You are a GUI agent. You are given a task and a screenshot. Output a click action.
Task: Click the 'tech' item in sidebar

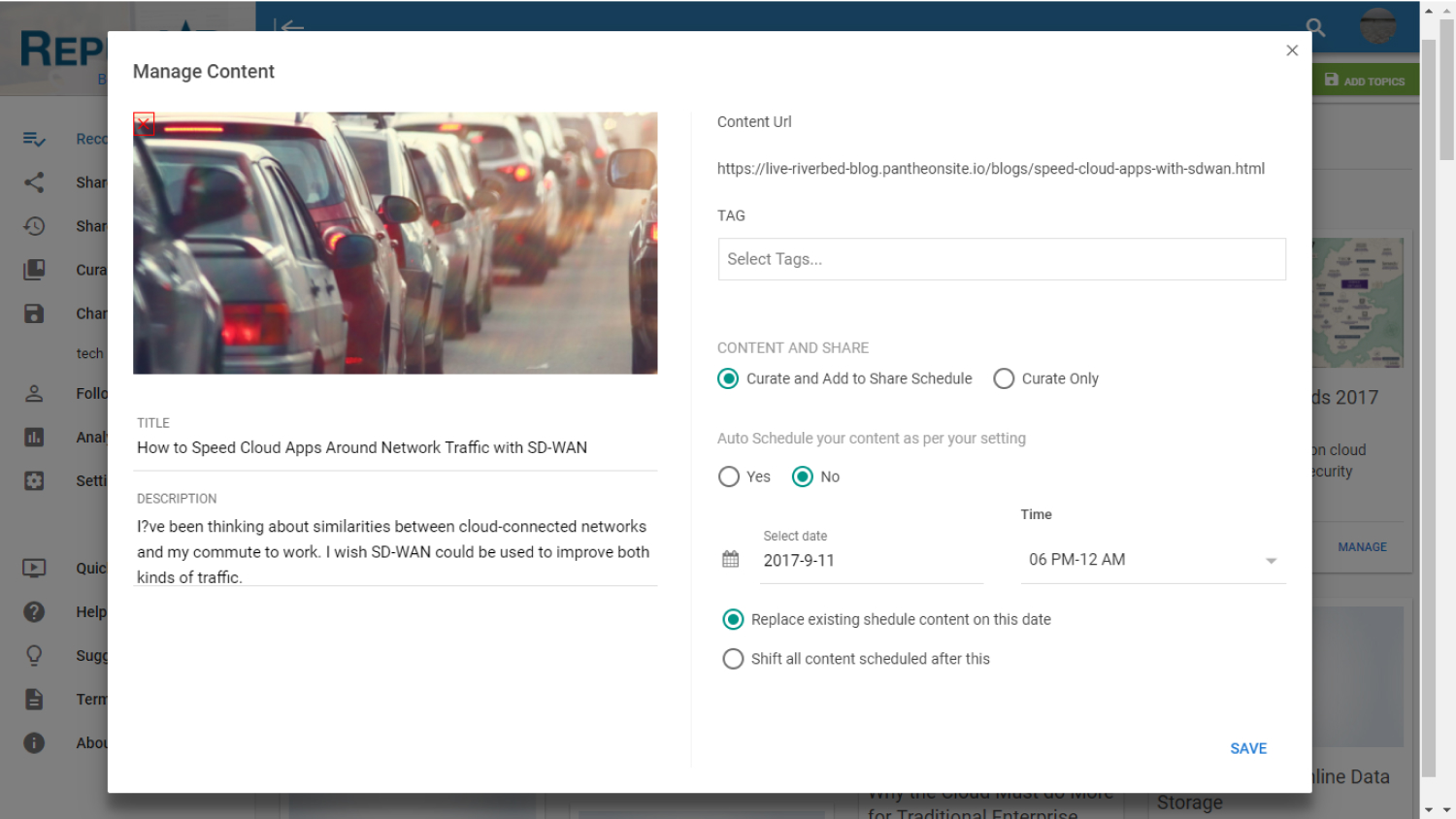coord(89,353)
